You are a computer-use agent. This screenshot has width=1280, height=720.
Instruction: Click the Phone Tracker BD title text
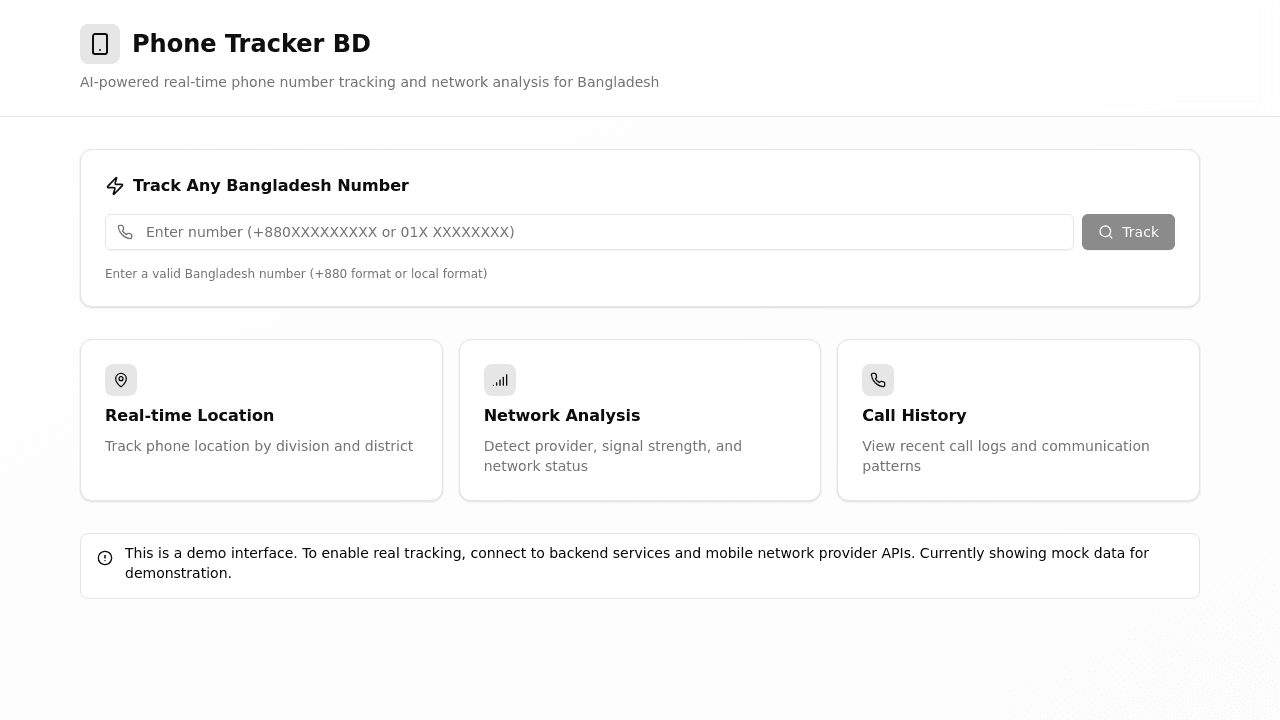click(251, 43)
